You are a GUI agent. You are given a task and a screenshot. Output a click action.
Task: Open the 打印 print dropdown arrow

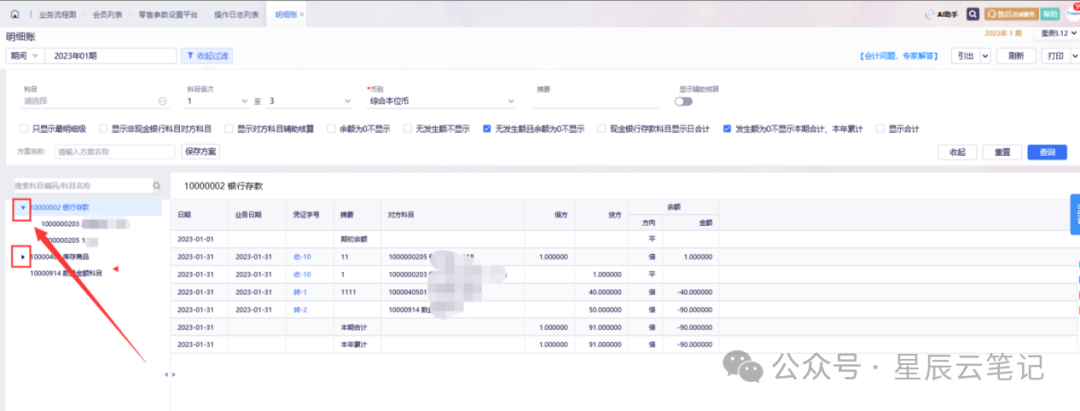1074,56
